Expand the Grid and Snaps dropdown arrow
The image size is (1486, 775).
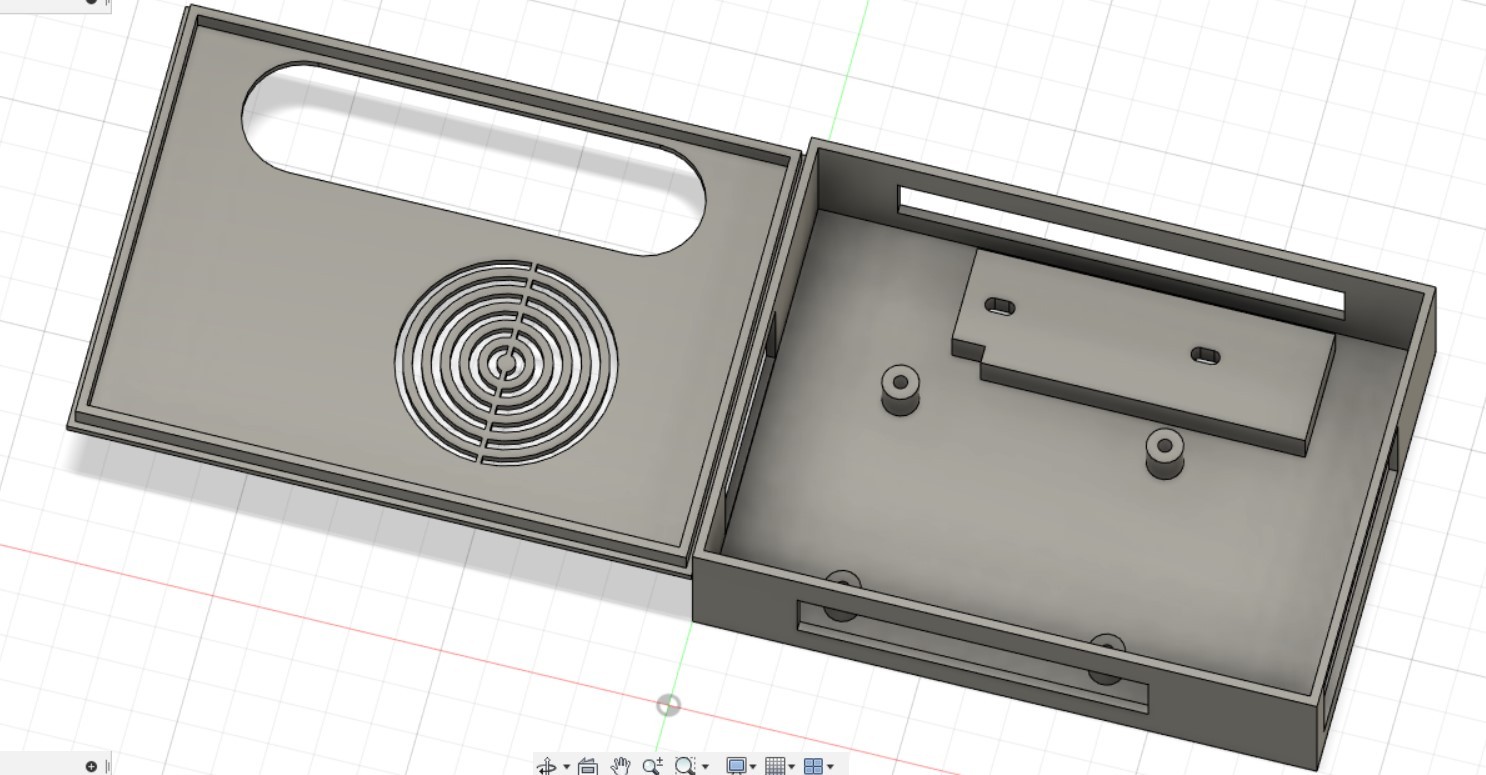(792, 768)
